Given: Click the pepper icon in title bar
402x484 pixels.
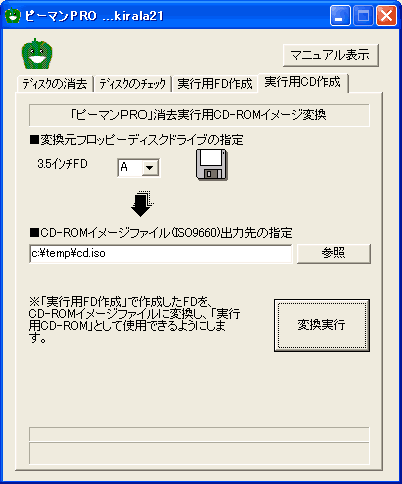Looking at the screenshot, I should click(13, 15).
